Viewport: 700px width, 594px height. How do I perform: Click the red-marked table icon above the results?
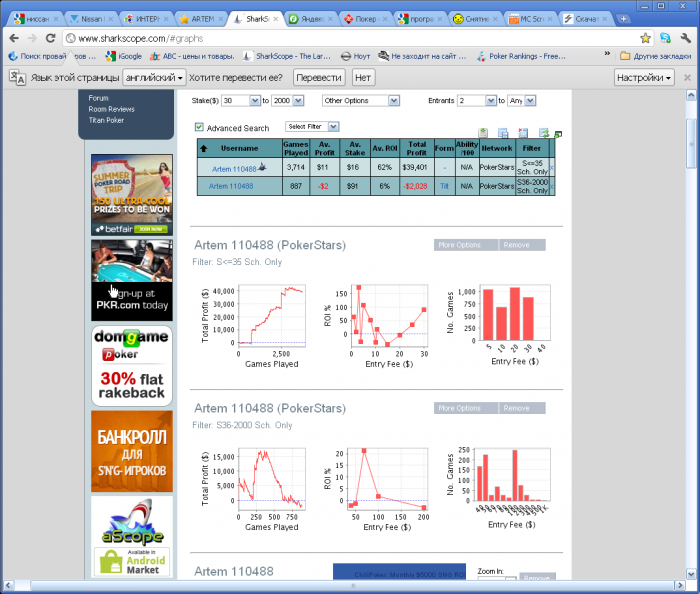pos(523,133)
